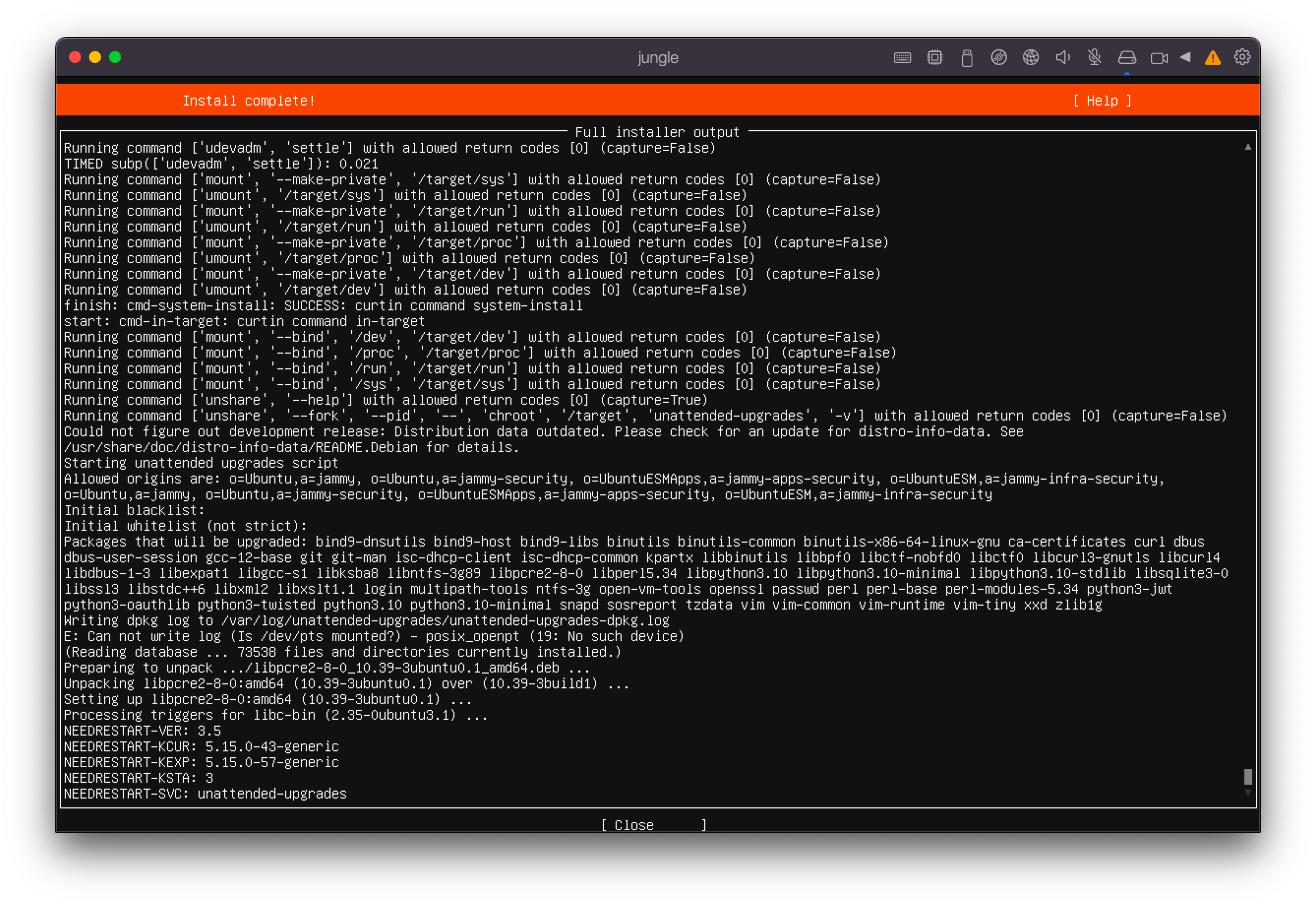1316x906 pixels.
Task: Click the orange warning triangle icon
Action: [x=1212, y=58]
